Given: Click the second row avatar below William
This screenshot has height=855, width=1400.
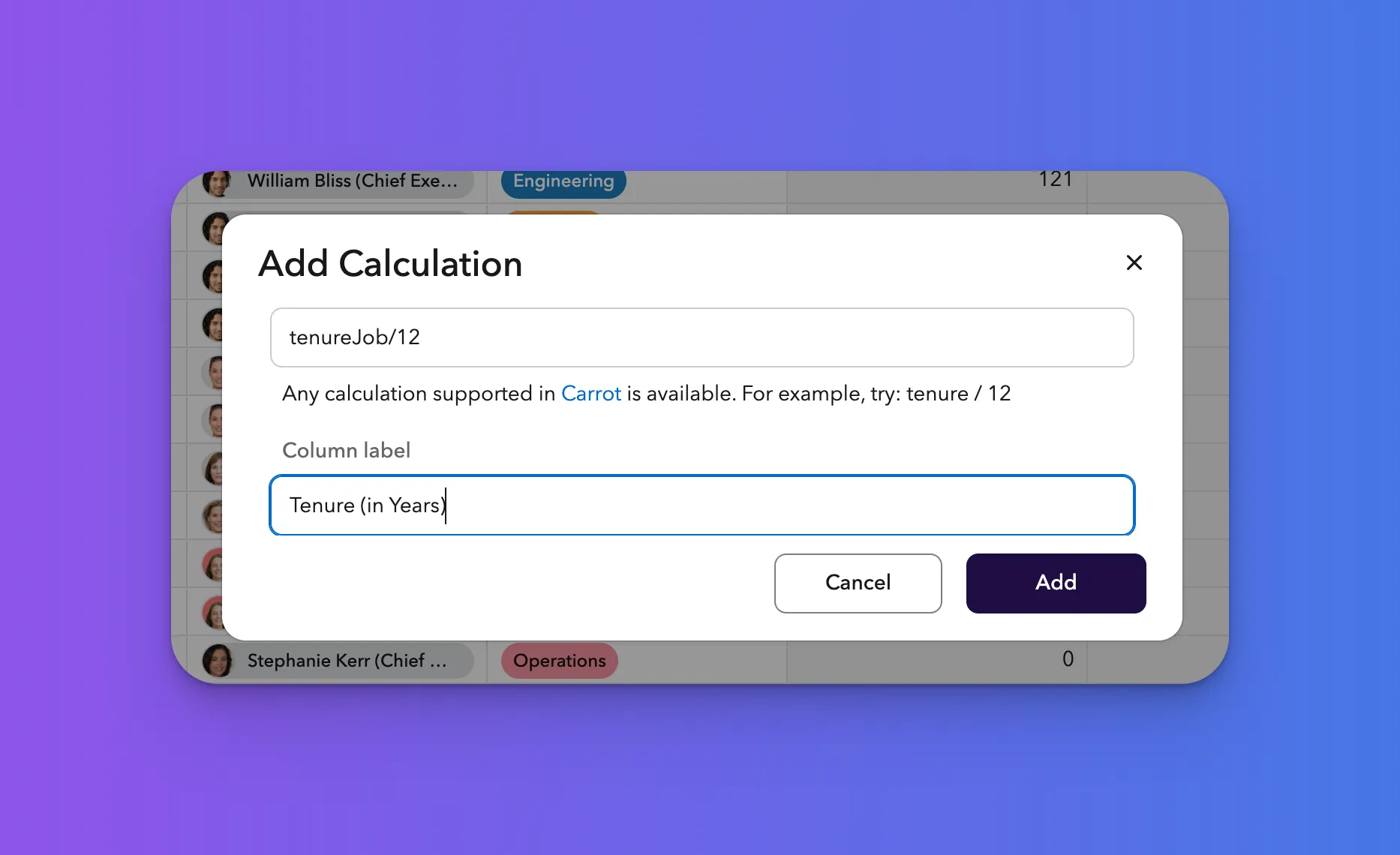Looking at the screenshot, I should (213, 229).
